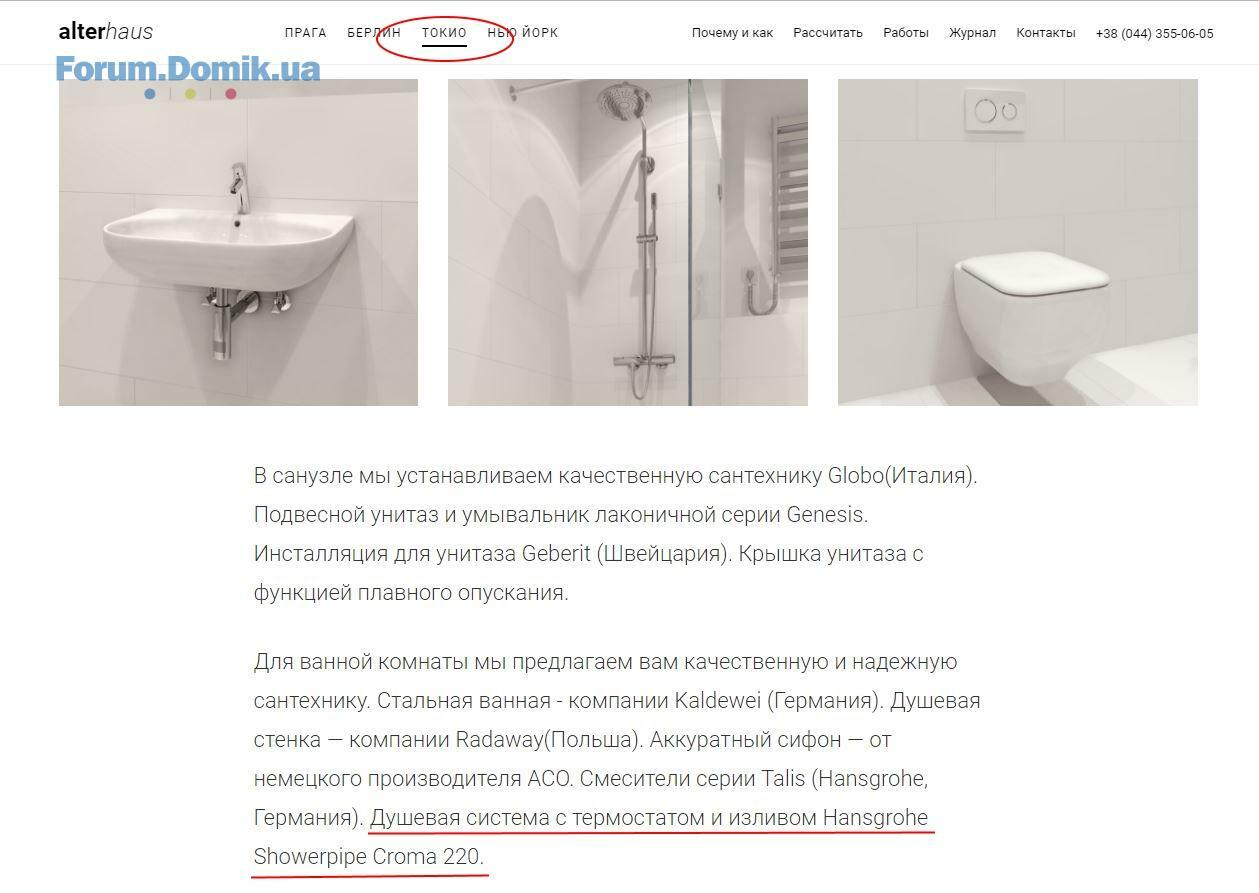Click the Forum.Domik.ua watermark logo
Image resolution: width=1259 pixels, height=893 pixels.
tap(188, 68)
